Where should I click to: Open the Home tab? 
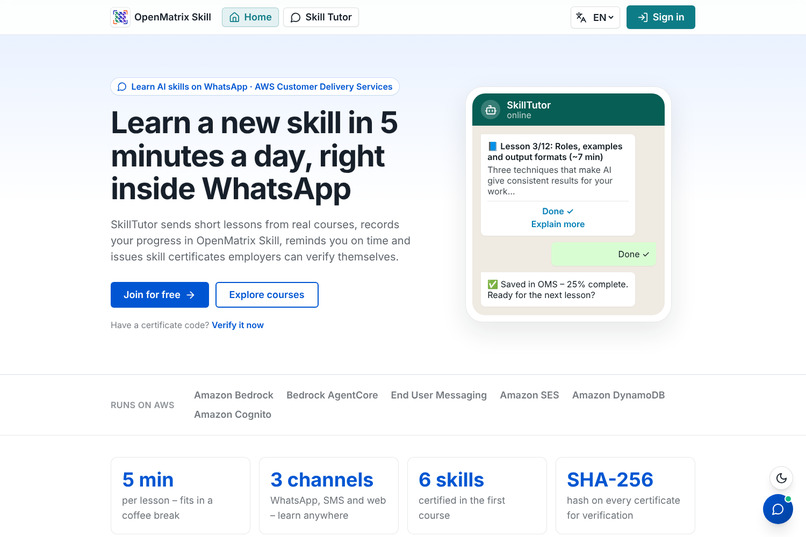point(250,17)
